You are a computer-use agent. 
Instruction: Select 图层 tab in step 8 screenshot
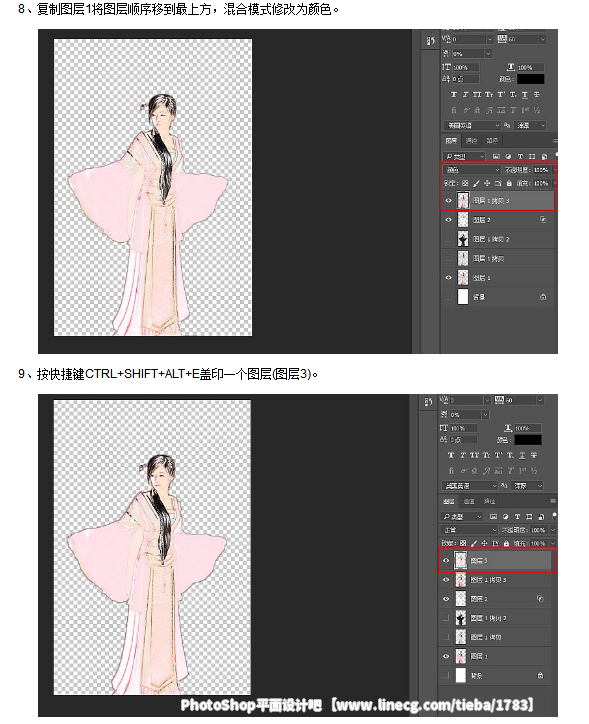pyautogui.click(x=451, y=141)
